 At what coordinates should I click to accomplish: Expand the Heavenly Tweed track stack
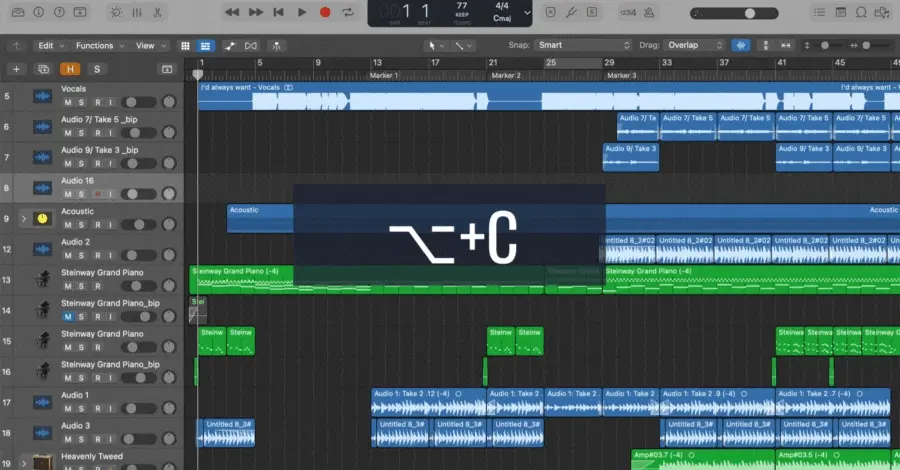coord(24,463)
